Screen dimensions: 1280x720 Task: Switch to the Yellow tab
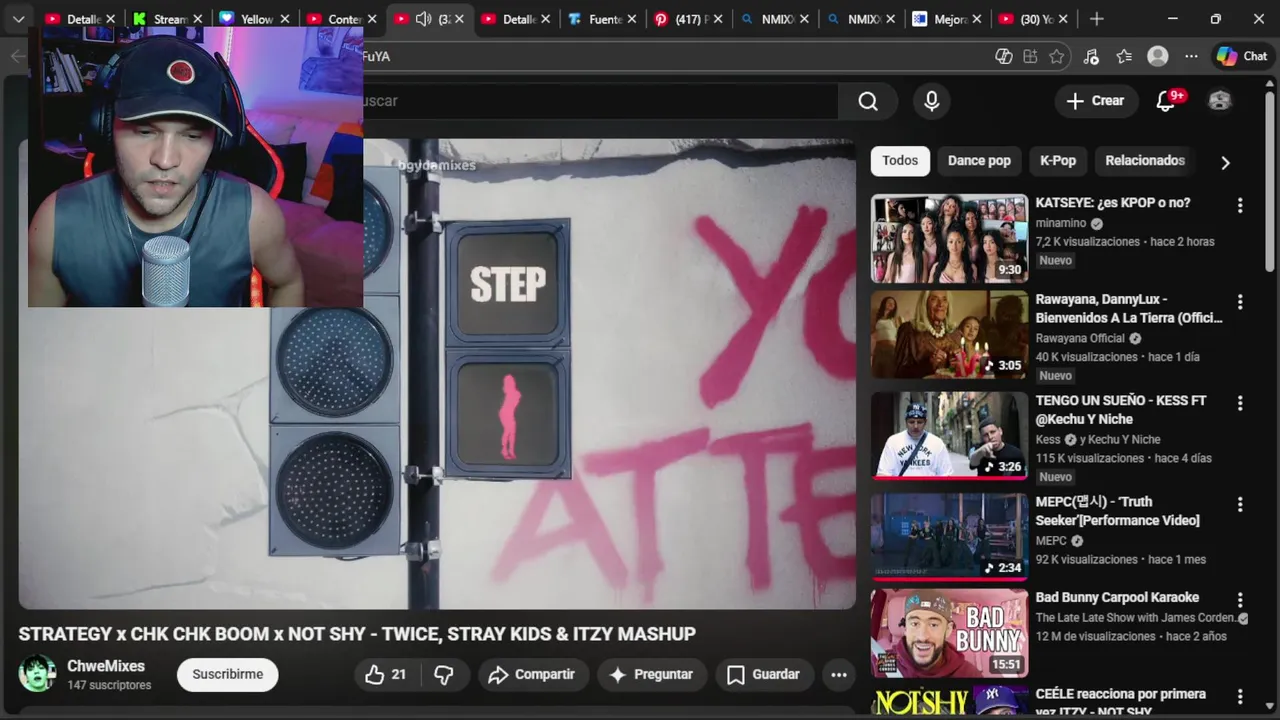[x=254, y=19]
